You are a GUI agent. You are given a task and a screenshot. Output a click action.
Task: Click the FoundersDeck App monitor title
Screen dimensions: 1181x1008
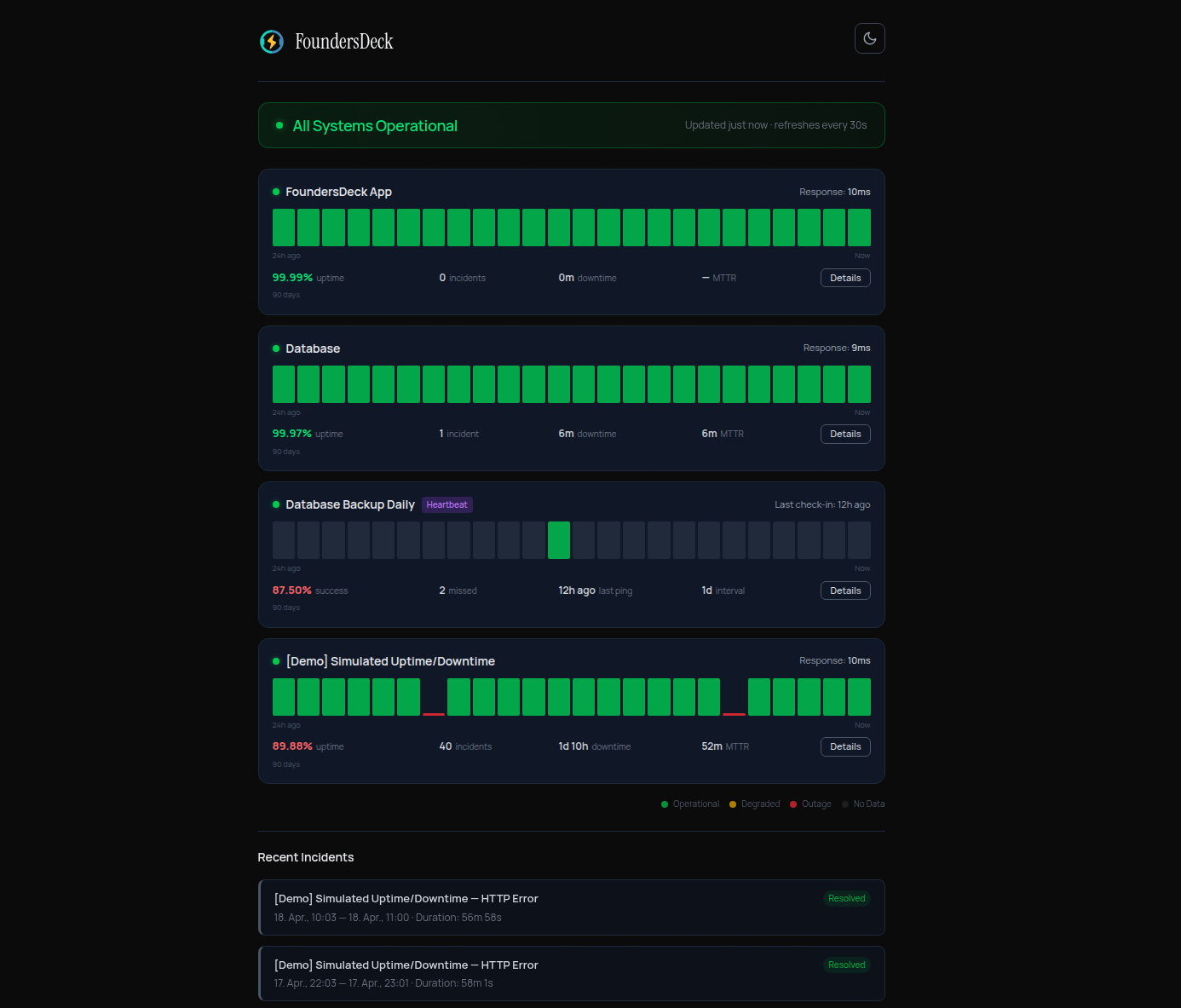(x=338, y=192)
